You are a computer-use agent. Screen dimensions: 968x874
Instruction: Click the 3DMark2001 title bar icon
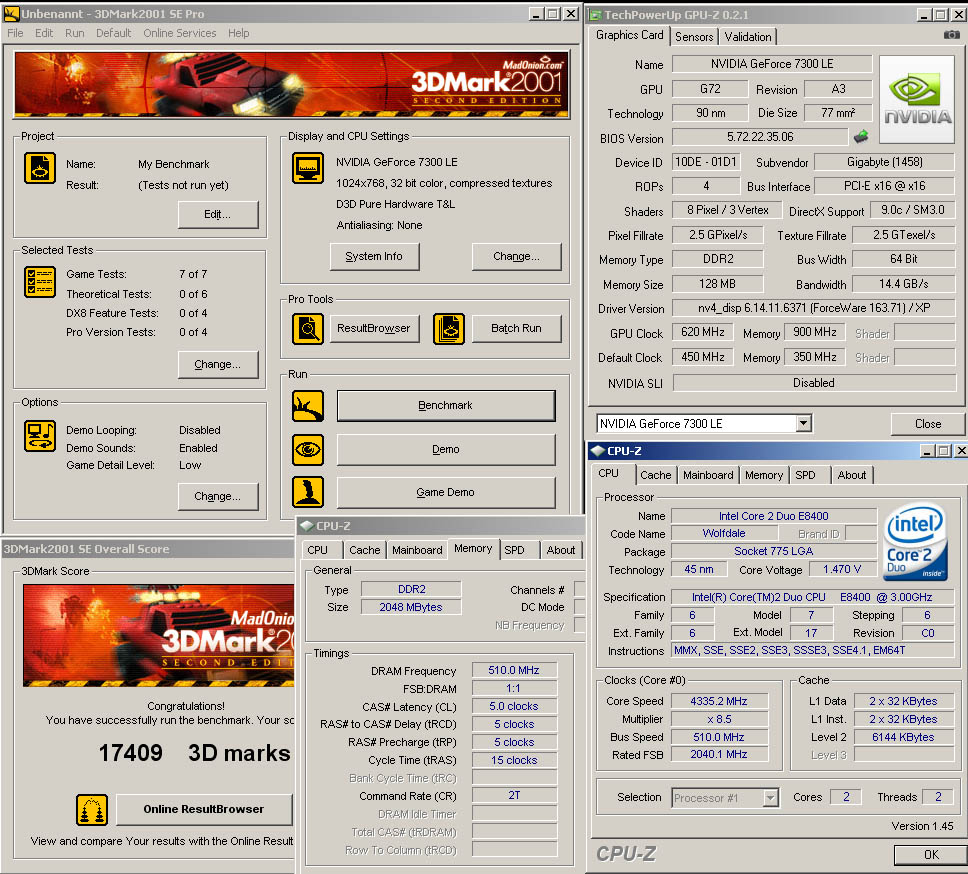[11, 13]
